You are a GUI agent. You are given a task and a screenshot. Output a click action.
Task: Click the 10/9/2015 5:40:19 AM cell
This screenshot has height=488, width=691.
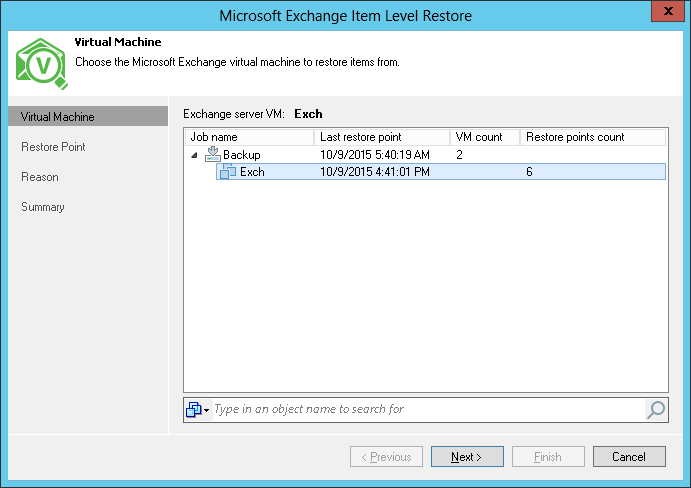tap(375, 155)
